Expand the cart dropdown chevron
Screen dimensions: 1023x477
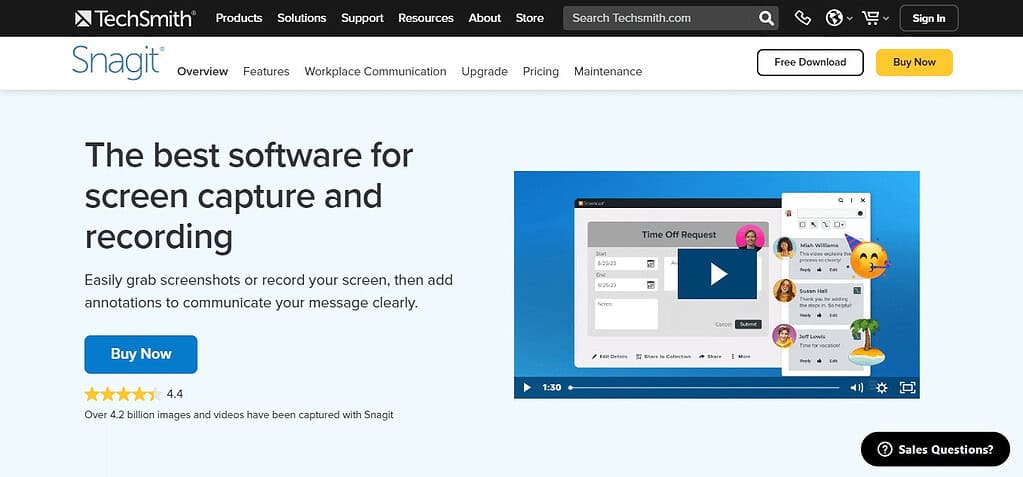click(885, 19)
